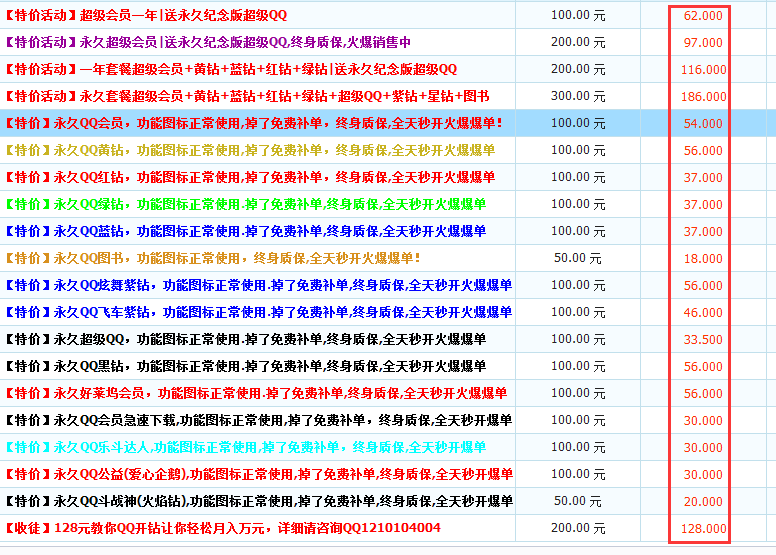Click 50.00 元 in the 斗战神(火焰钻) row
This screenshot has height=555, width=776.
[x=578, y=500]
